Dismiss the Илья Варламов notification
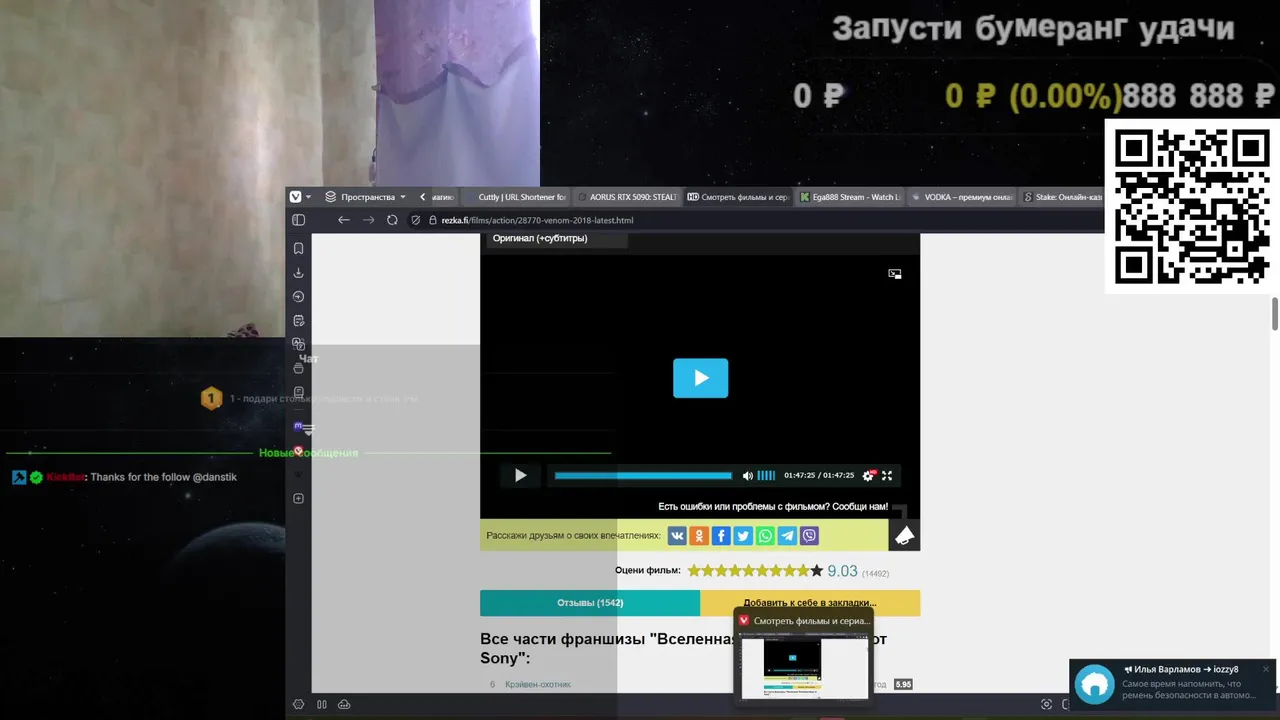The image size is (1280, 720). (x=1265, y=669)
